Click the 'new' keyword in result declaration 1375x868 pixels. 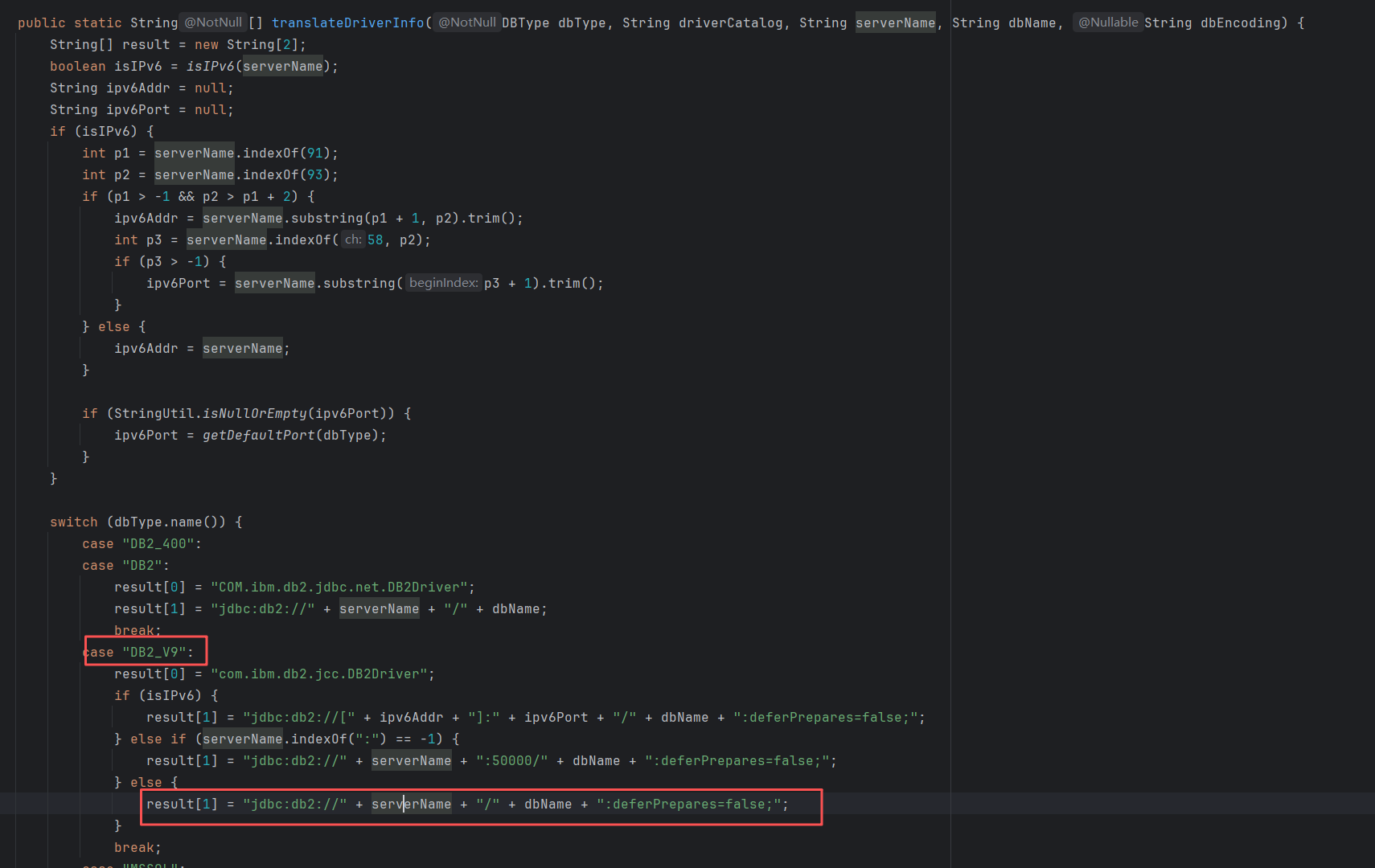pos(206,44)
